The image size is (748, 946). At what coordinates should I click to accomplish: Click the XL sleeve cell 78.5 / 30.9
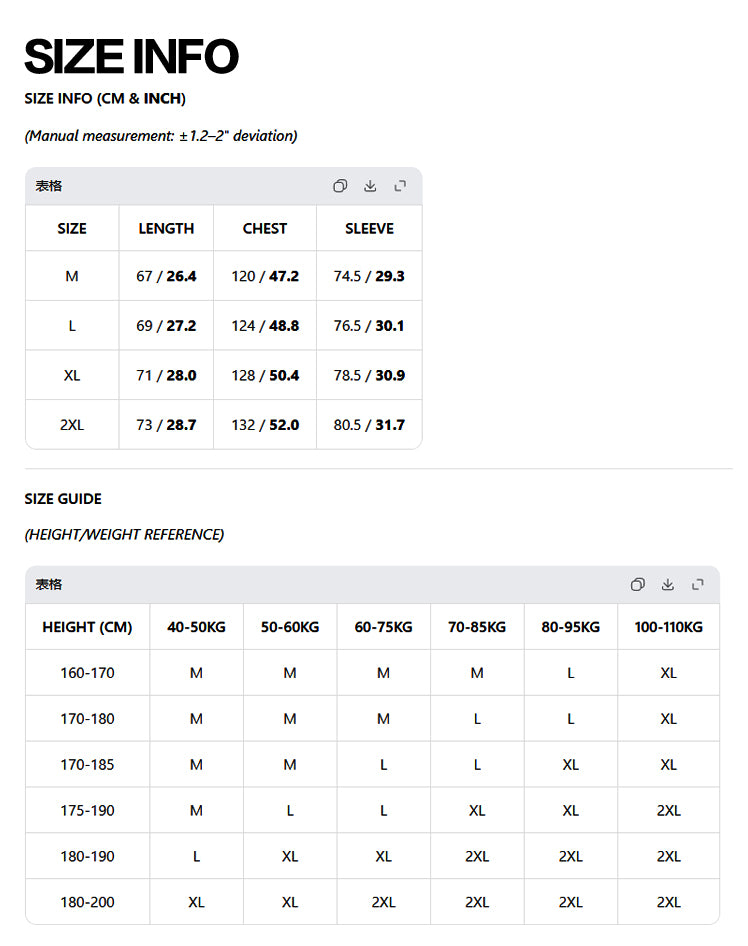pyautogui.click(x=369, y=375)
